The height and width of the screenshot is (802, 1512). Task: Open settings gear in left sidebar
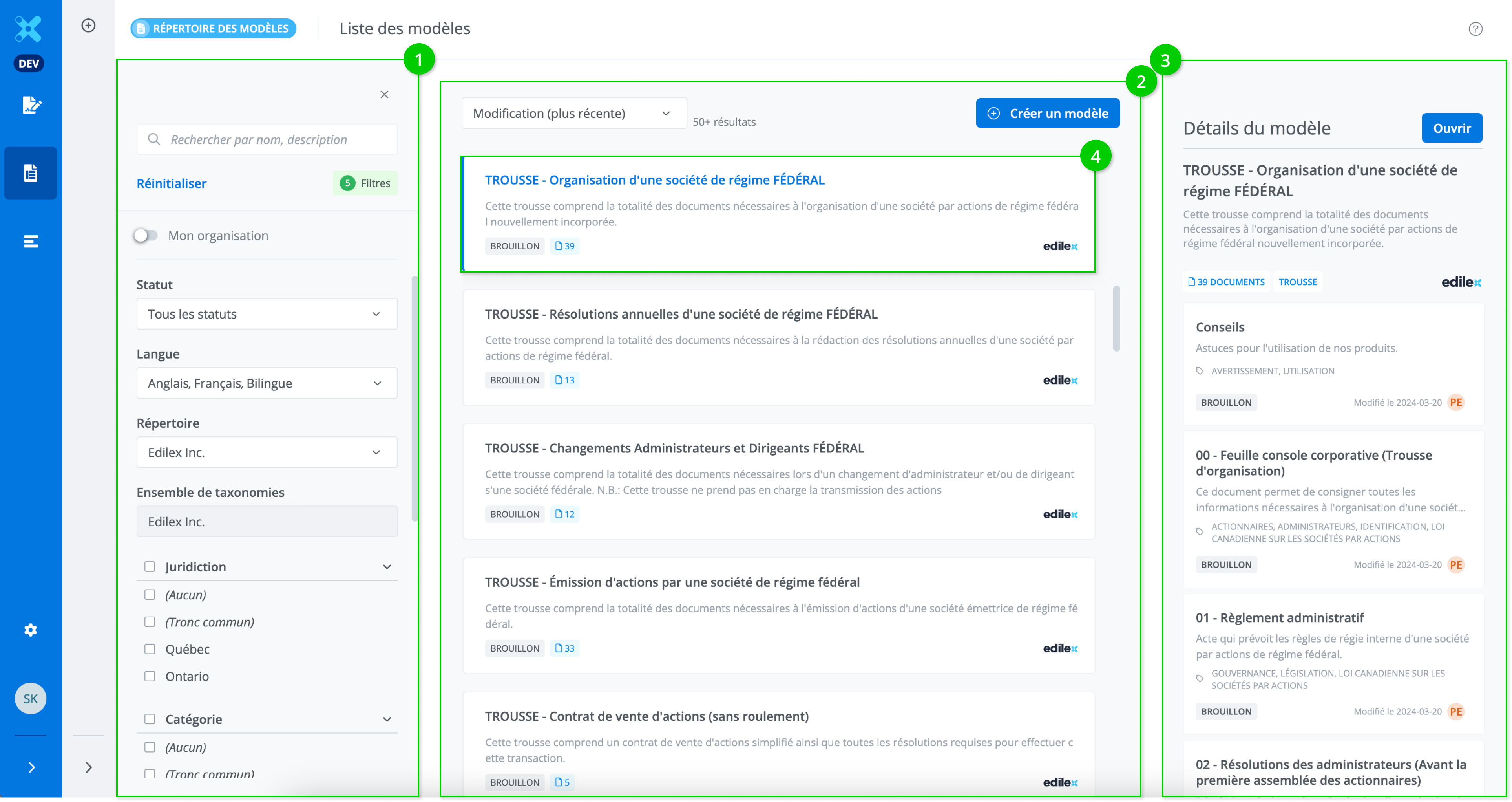31,630
